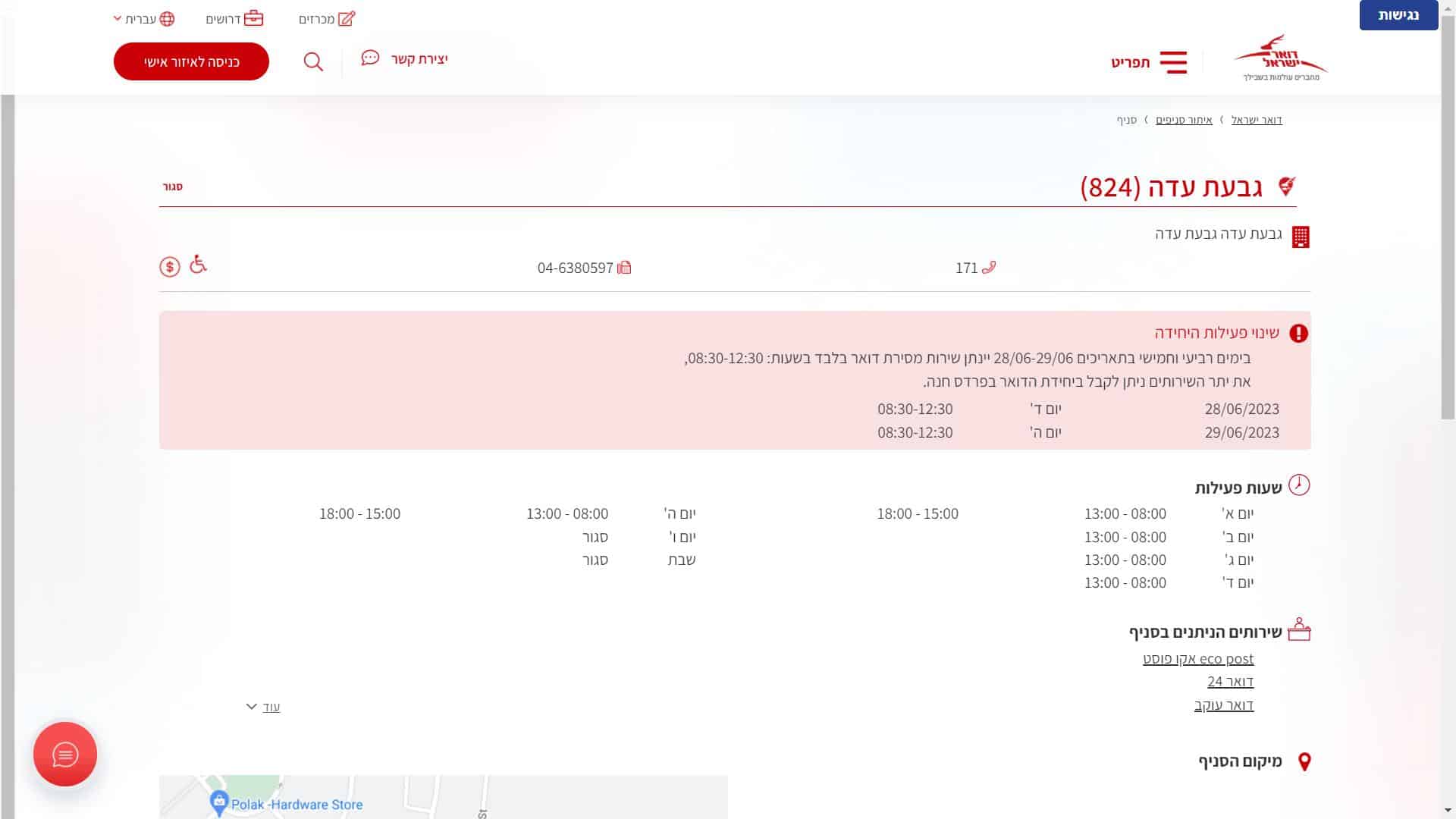Click the מיקום הסניף heading

[x=1241, y=761]
